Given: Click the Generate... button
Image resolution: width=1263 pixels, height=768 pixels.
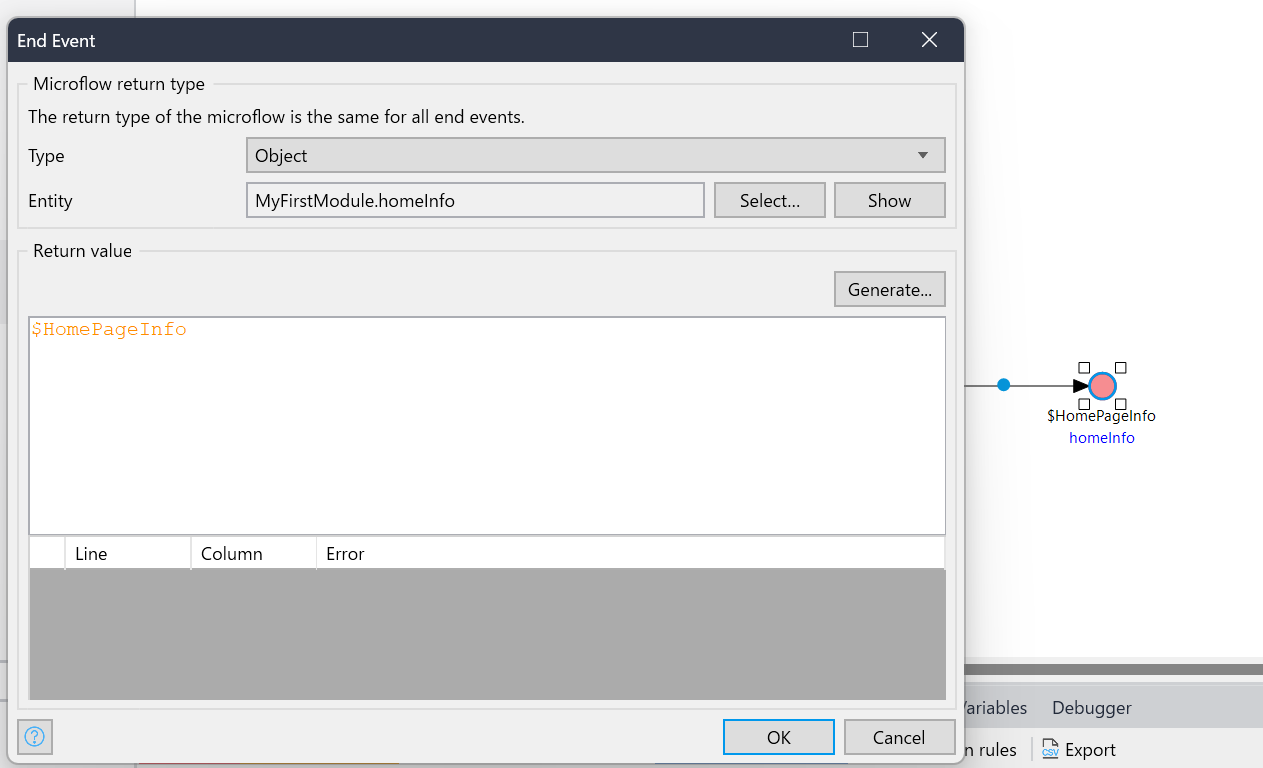Looking at the screenshot, I should click(889, 290).
